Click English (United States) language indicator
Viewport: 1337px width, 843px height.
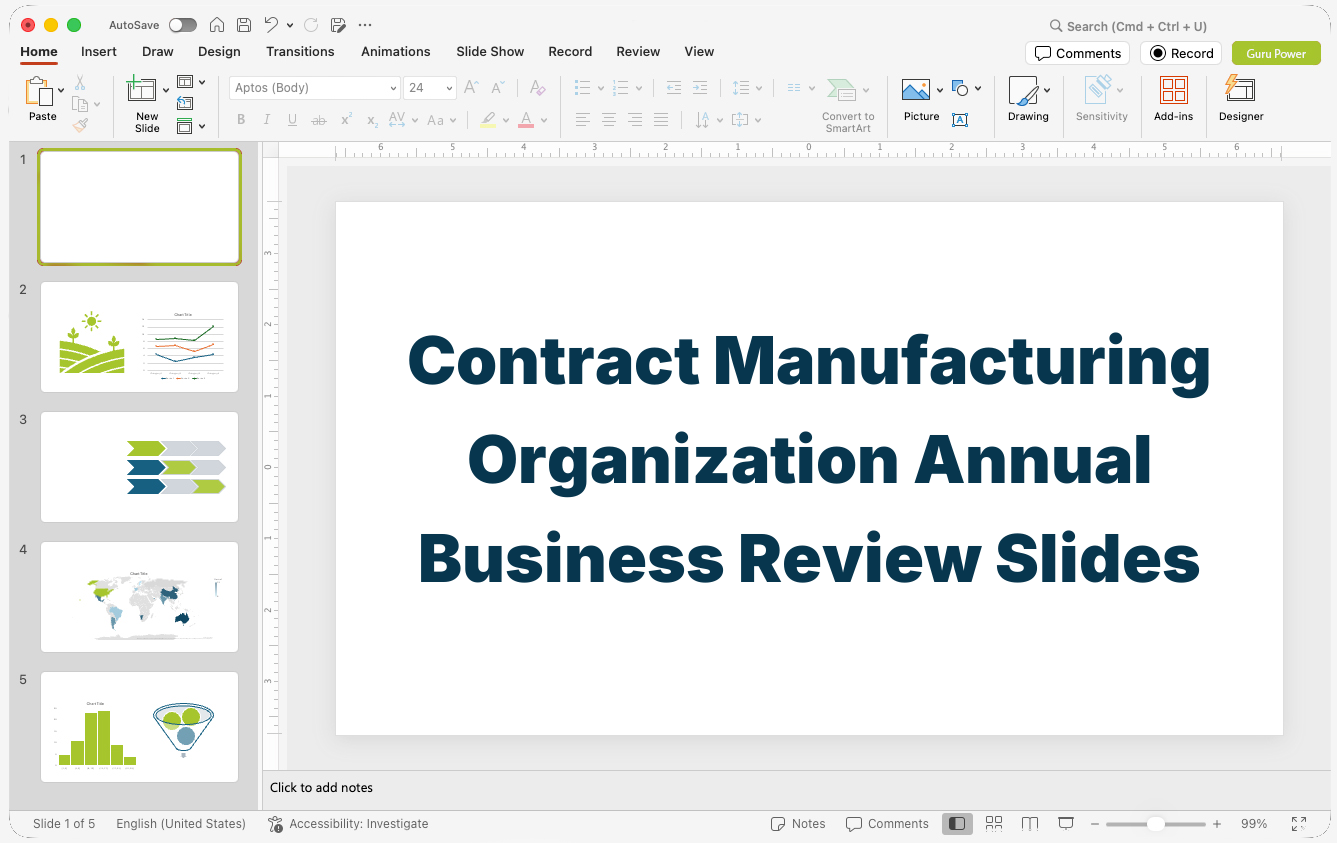click(x=181, y=824)
